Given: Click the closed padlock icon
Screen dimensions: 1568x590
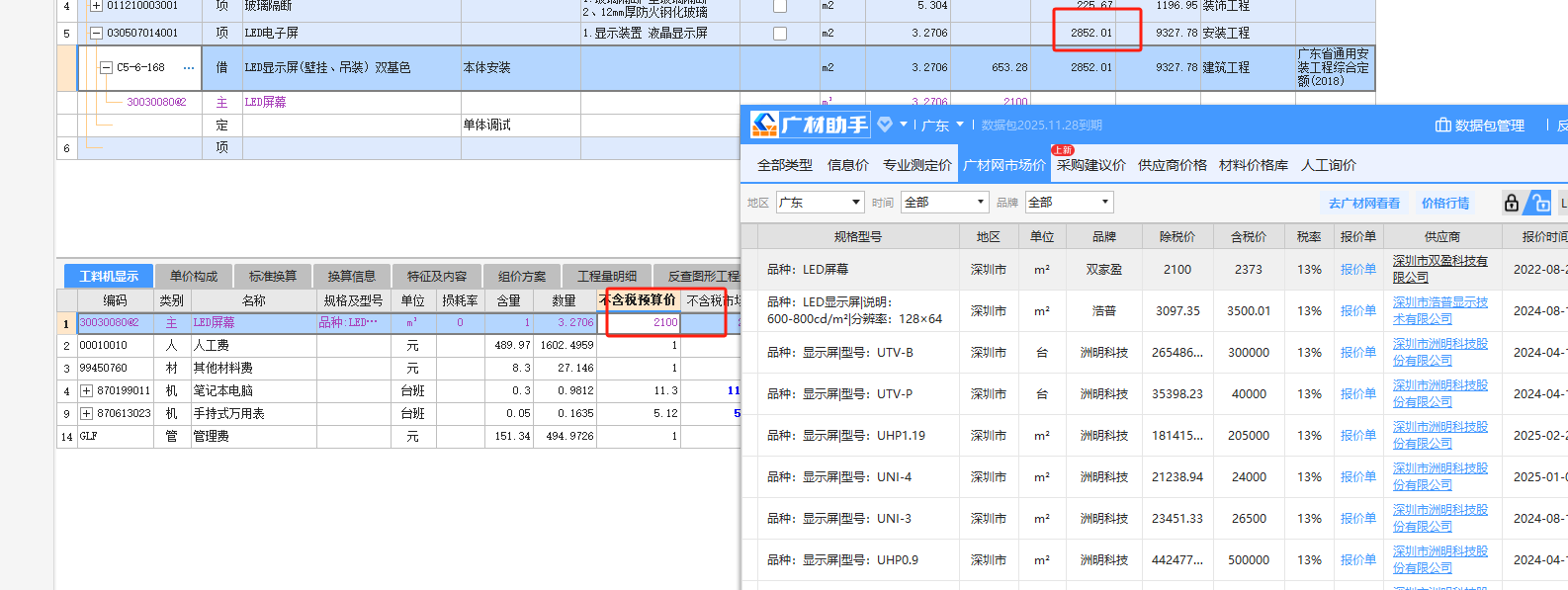Looking at the screenshot, I should [x=1512, y=203].
